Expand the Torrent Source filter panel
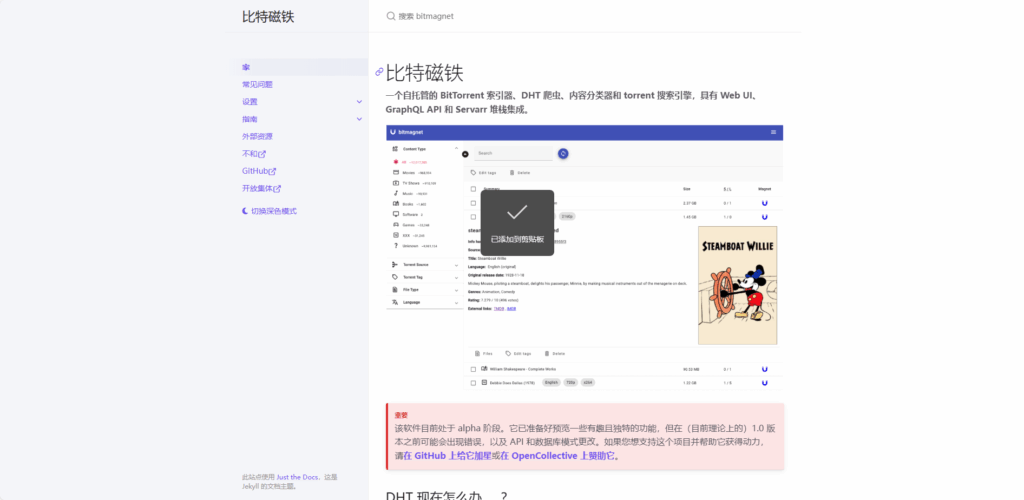 (425, 264)
